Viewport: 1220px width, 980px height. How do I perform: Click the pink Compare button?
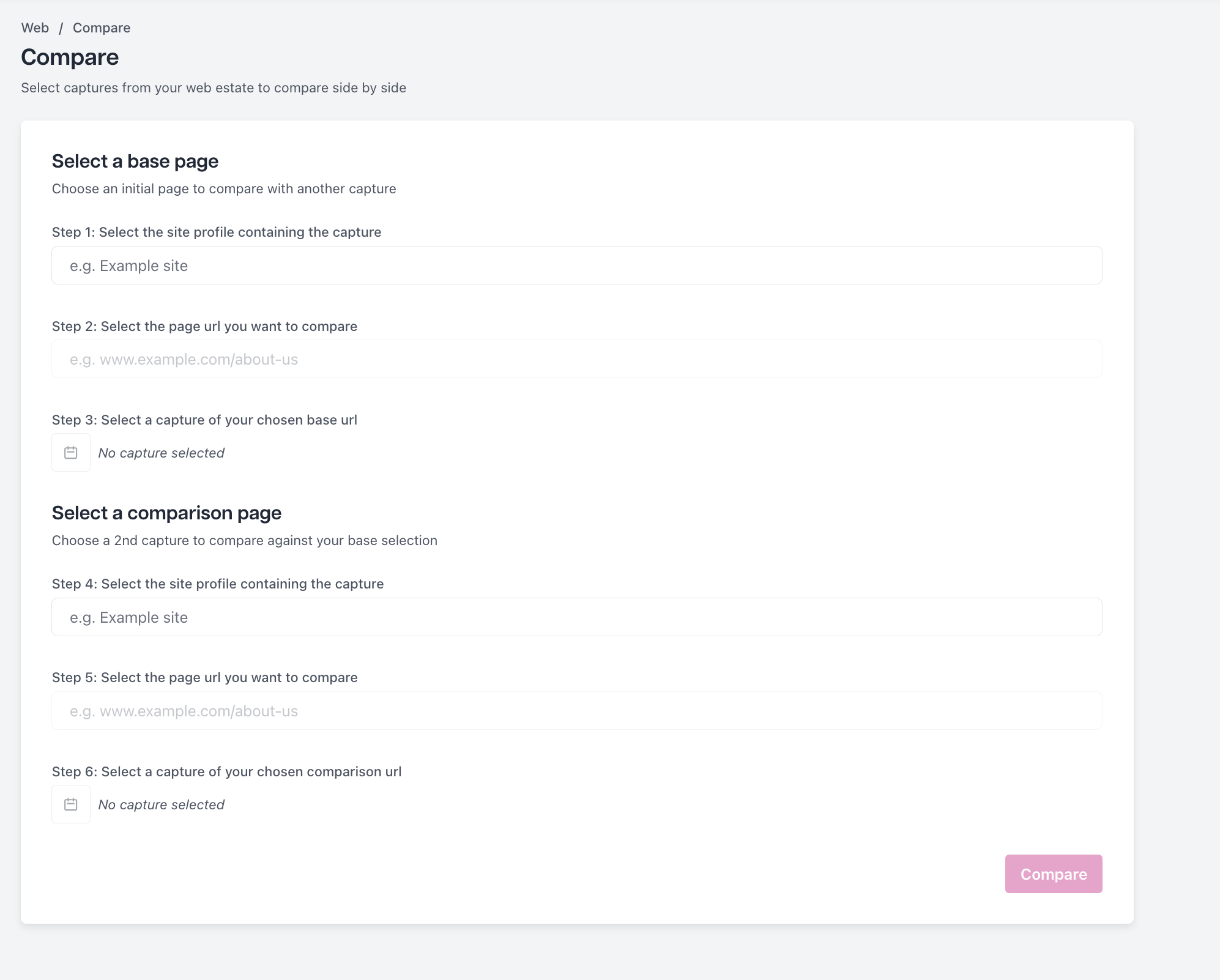[1054, 874]
